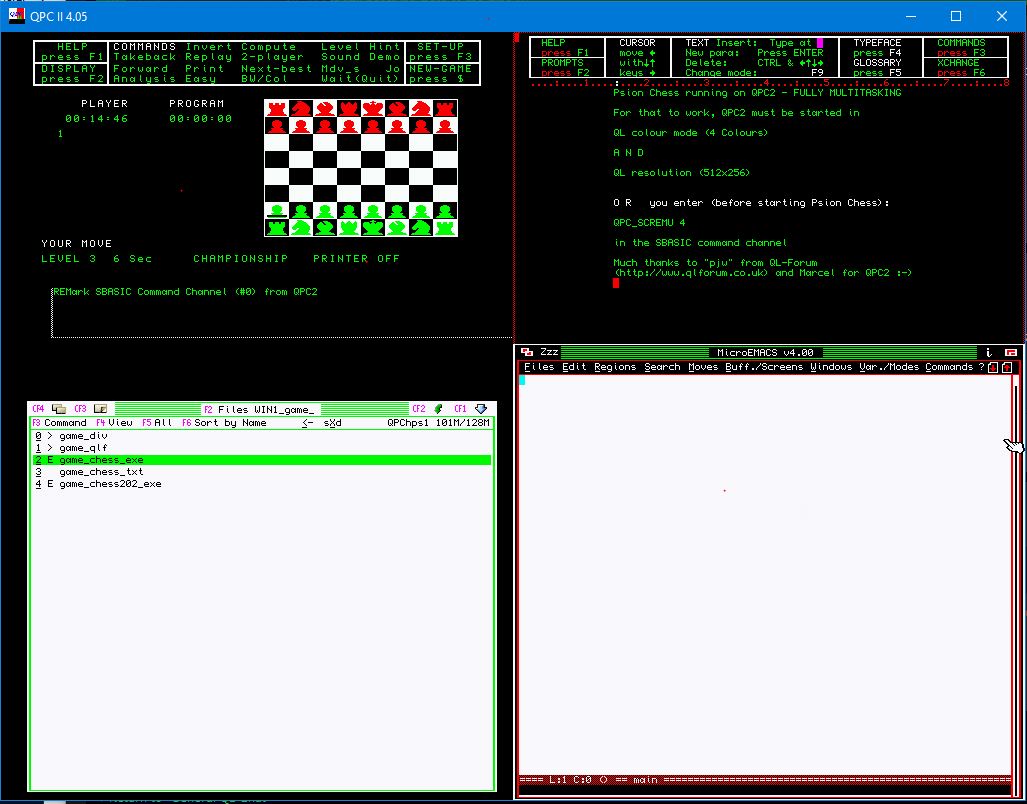This screenshot has width=1027, height=804.
Task: Open the Edit menu in MicroEMACS
Action: click(574, 367)
